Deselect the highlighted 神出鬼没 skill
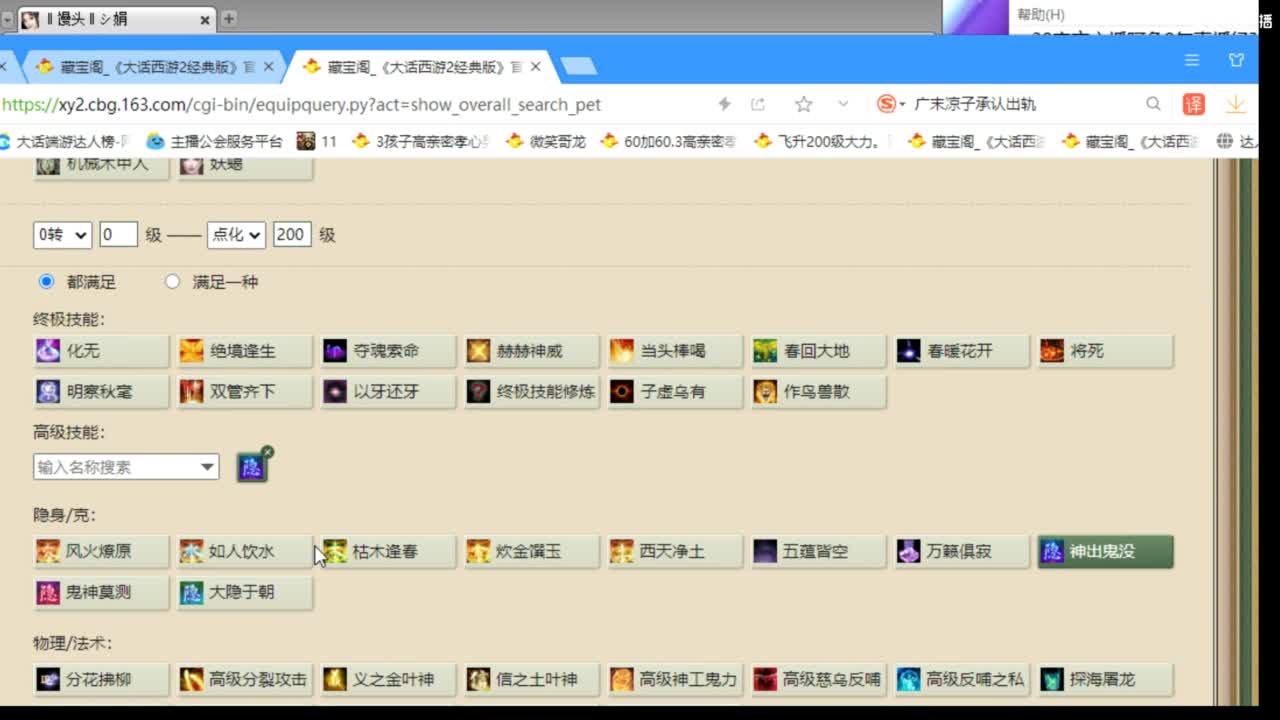 pyautogui.click(x=1105, y=551)
